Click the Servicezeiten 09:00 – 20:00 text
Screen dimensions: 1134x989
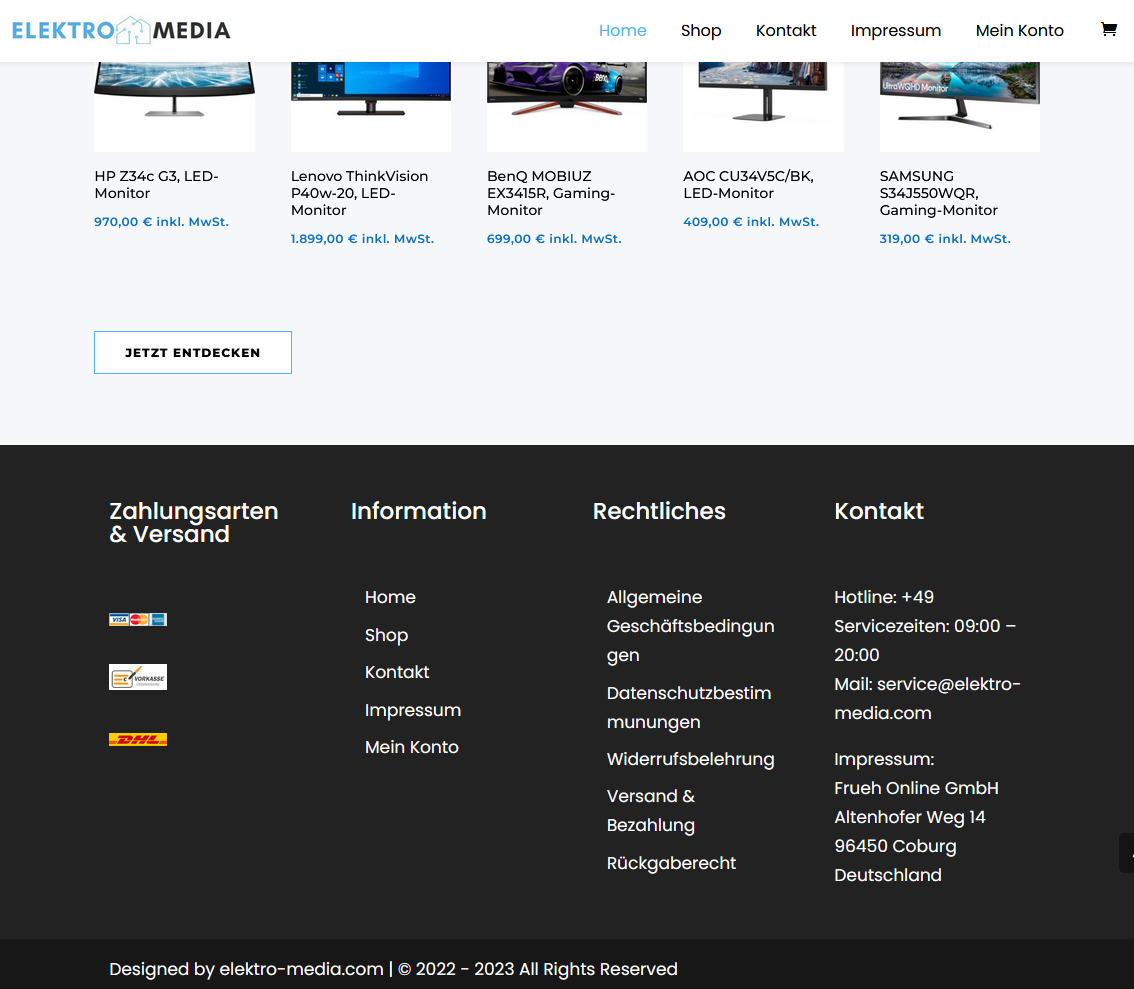(925, 641)
